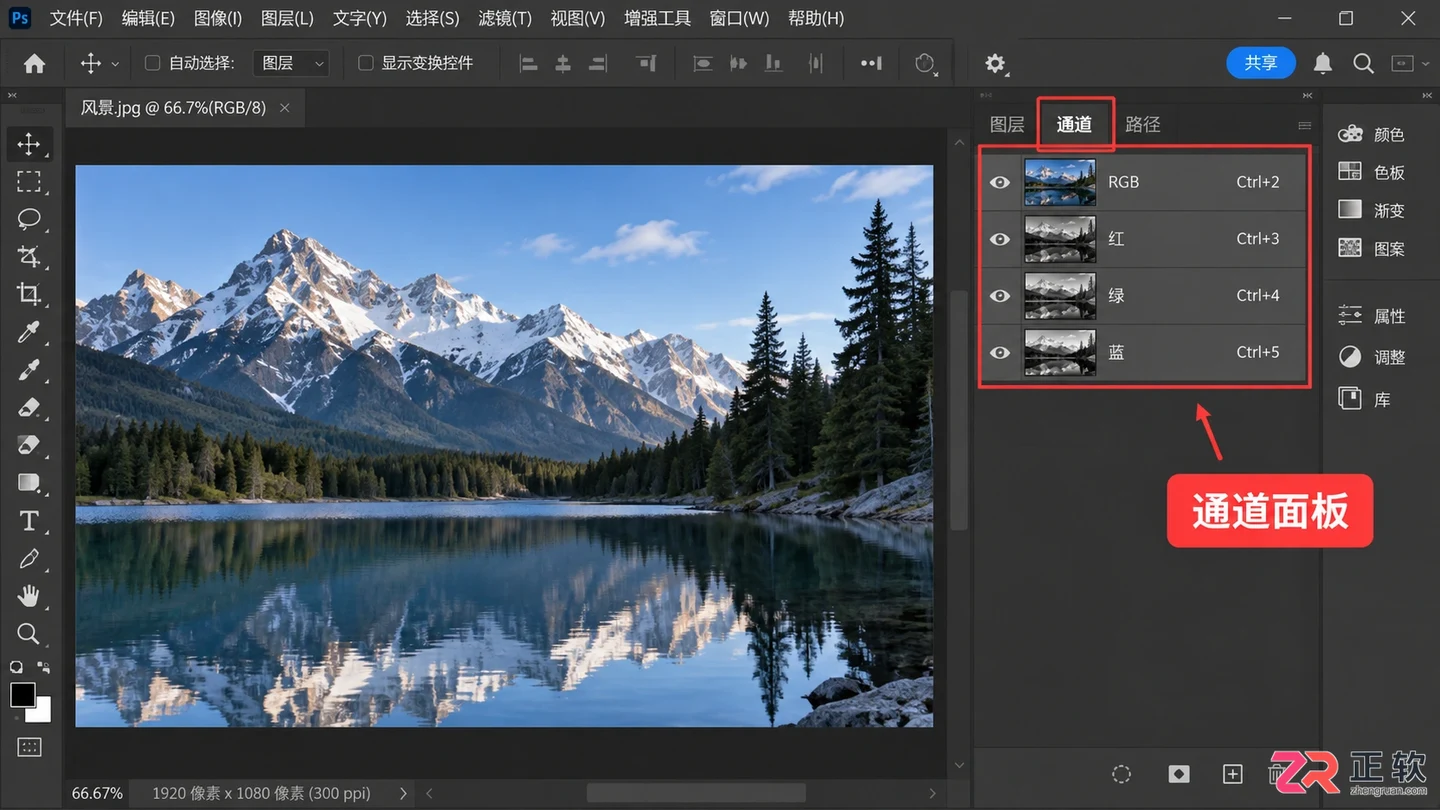
Task: Load channel as selection dashed circle icon
Action: pos(1122,774)
